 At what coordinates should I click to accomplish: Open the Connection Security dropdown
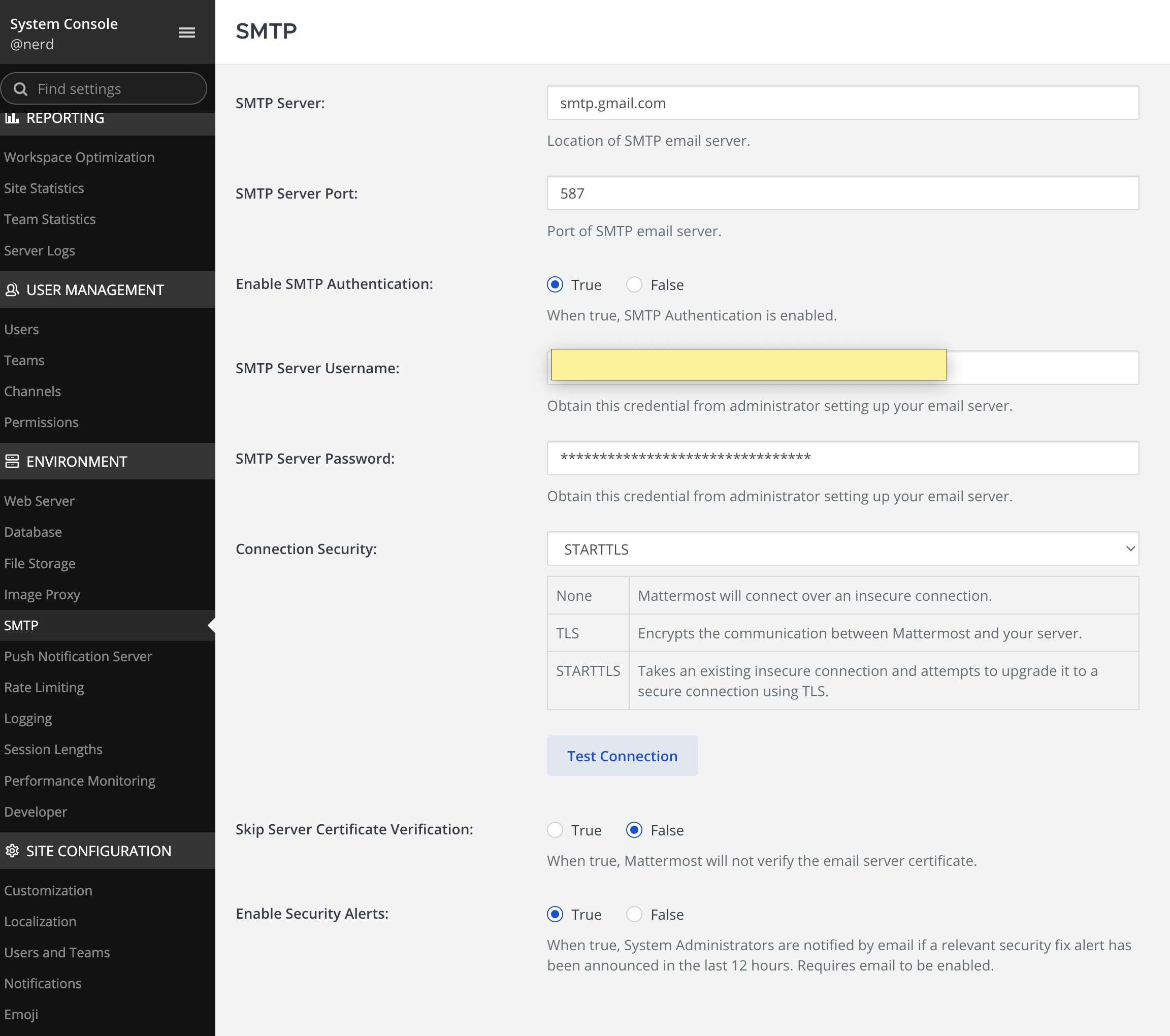click(842, 549)
